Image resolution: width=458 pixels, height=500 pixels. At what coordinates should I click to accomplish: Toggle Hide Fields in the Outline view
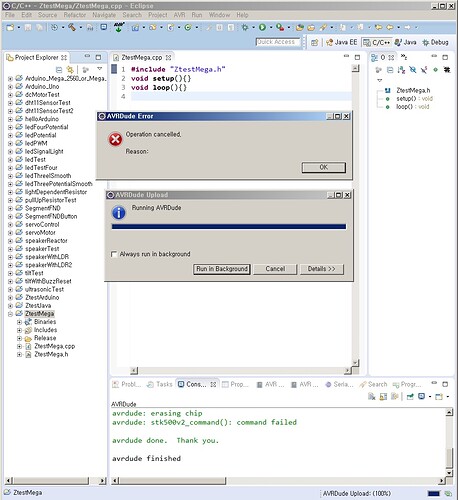pos(413,70)
